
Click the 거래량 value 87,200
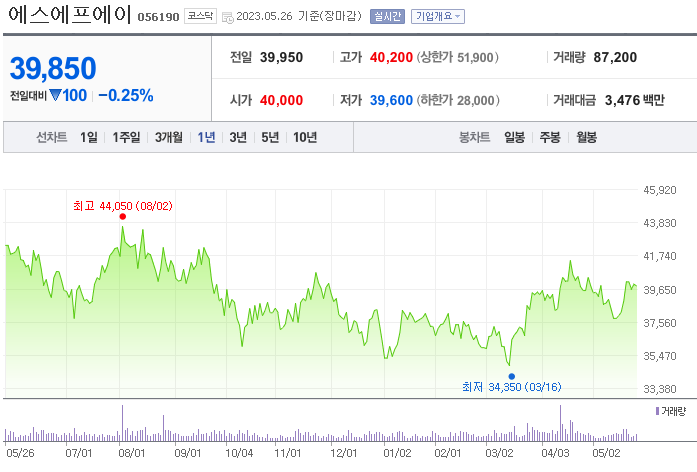coord(615,57)
